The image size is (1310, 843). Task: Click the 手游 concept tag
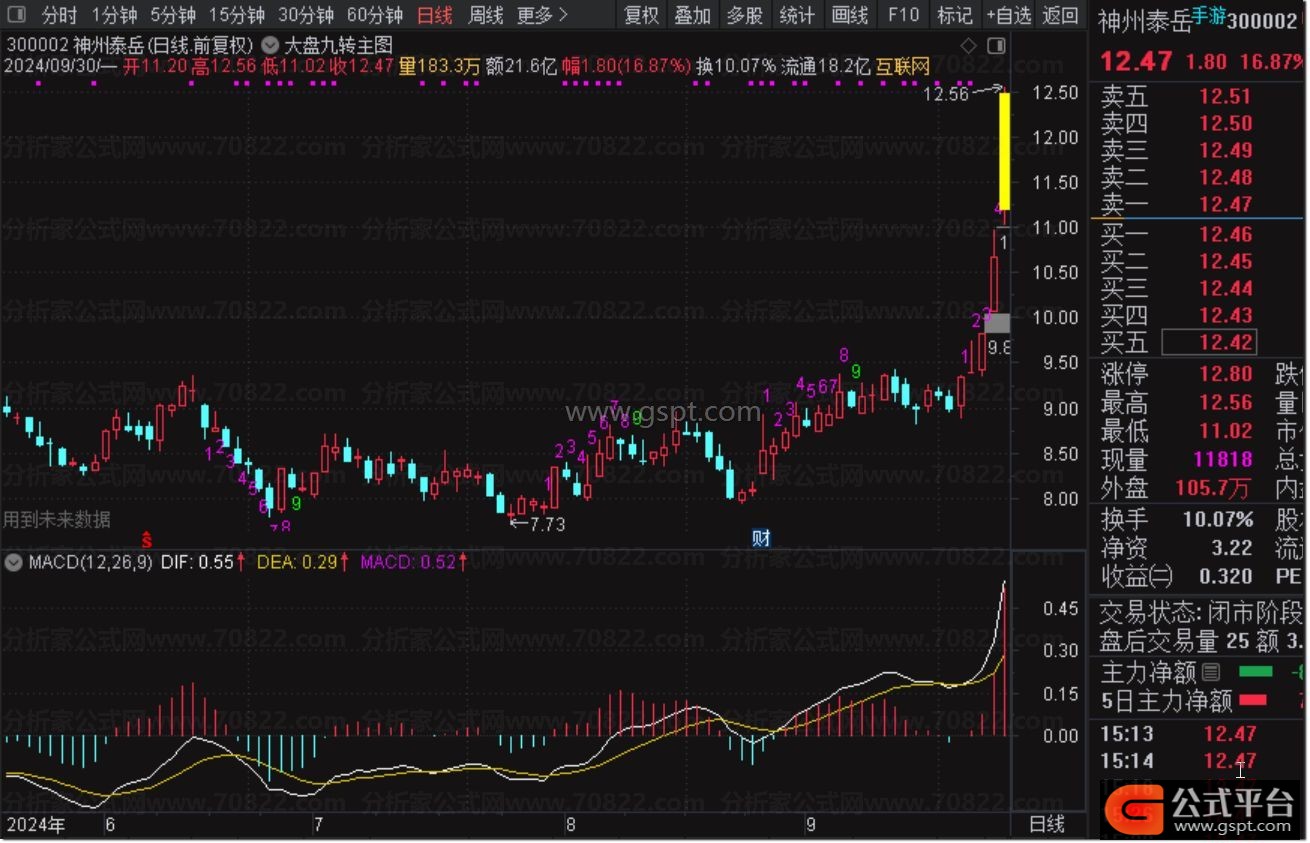tap(1209, 14)
